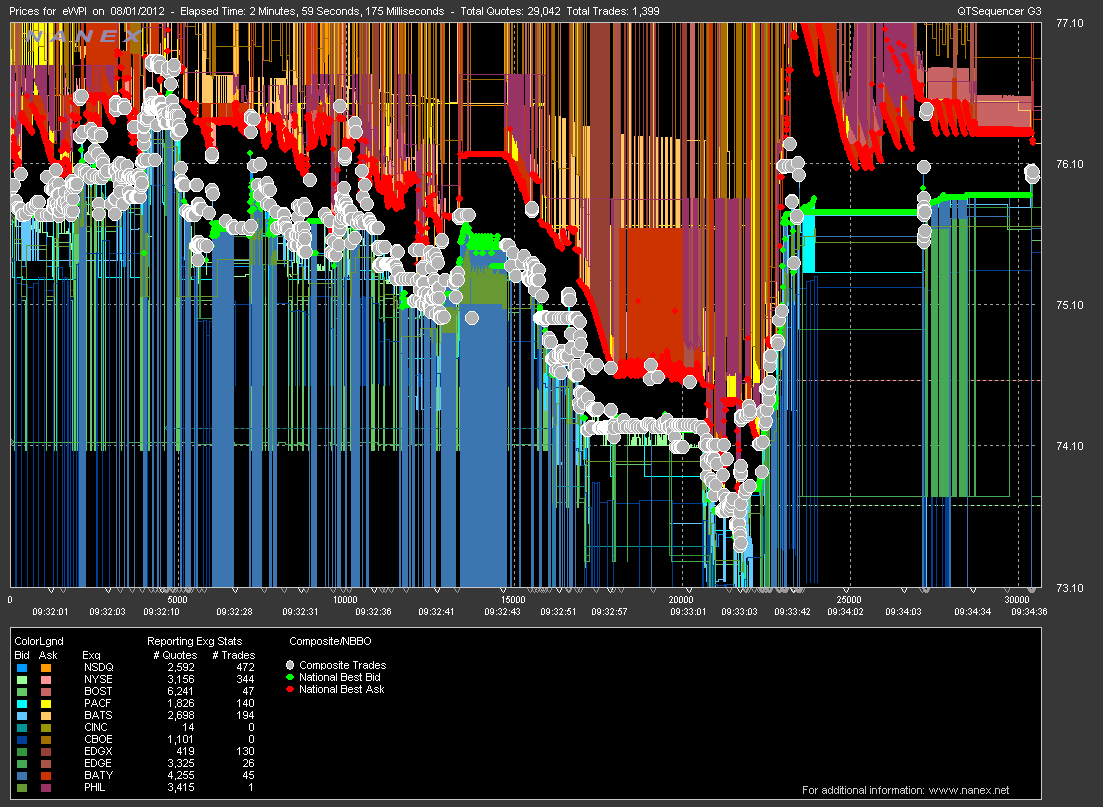
Task: Select the NSDQ exchange name
Action: click(x=98, y=668)
